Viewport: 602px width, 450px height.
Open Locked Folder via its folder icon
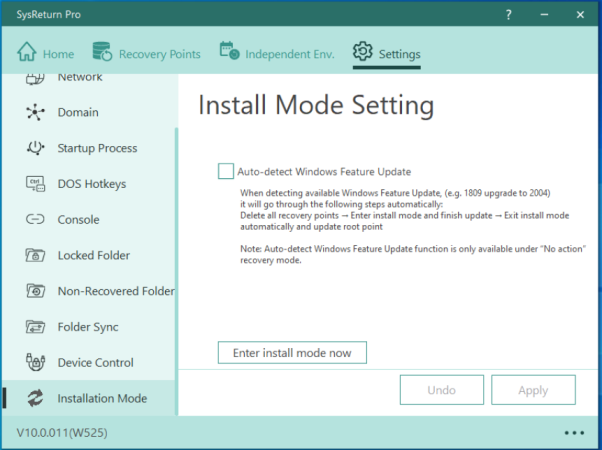point(35,256)
